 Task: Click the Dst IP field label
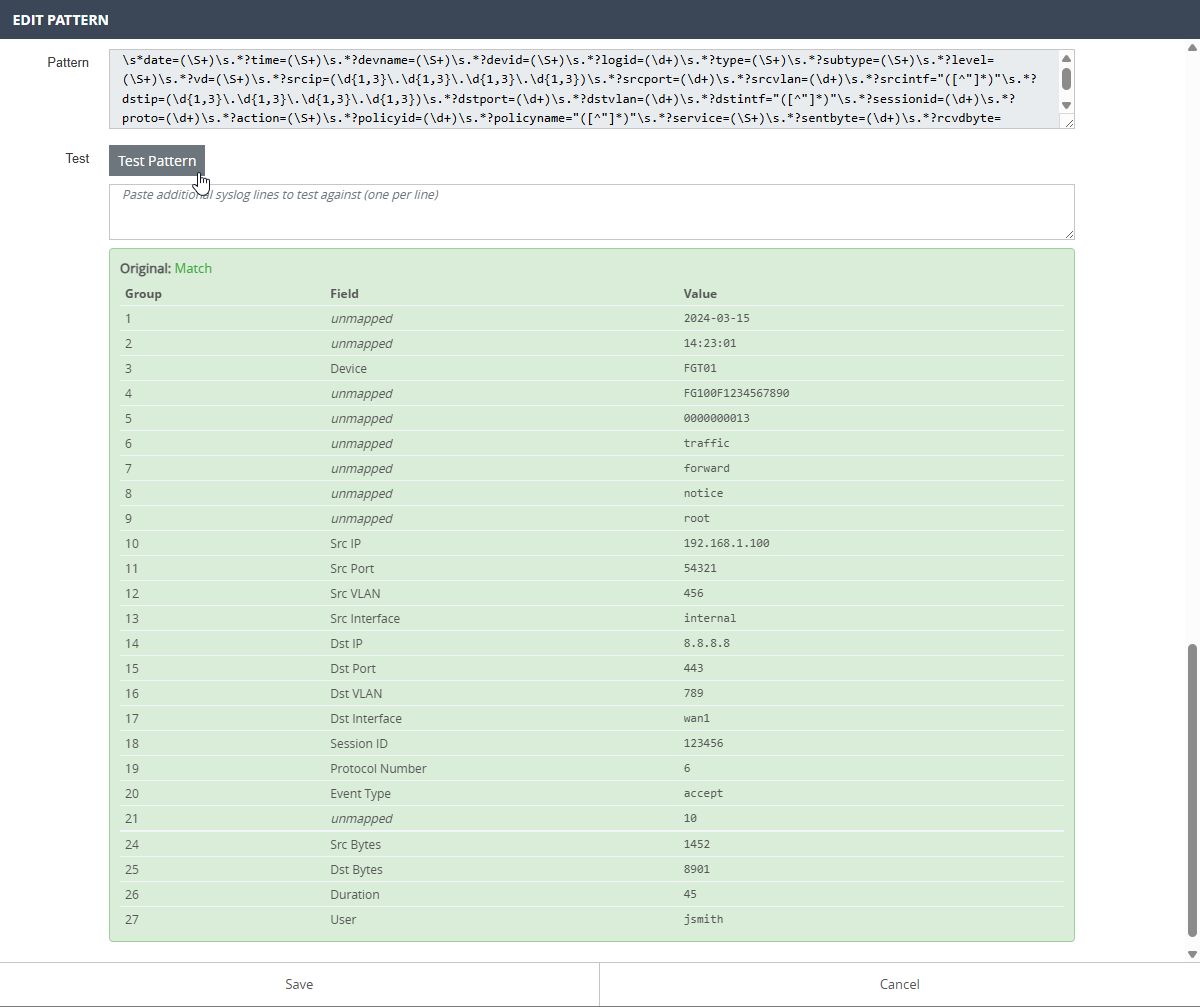tap(346, 643)
